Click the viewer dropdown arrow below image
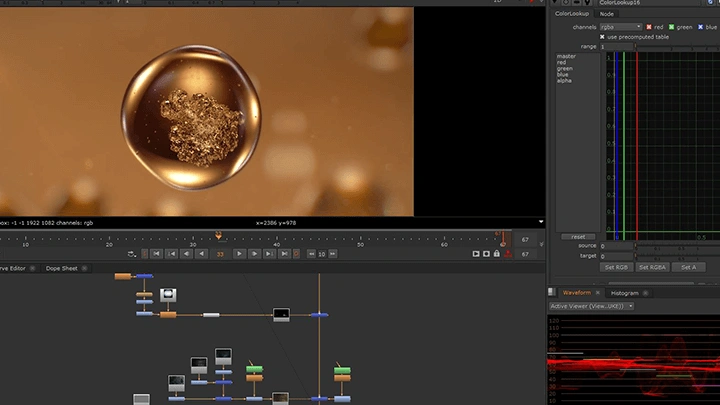 coord(541,222)
